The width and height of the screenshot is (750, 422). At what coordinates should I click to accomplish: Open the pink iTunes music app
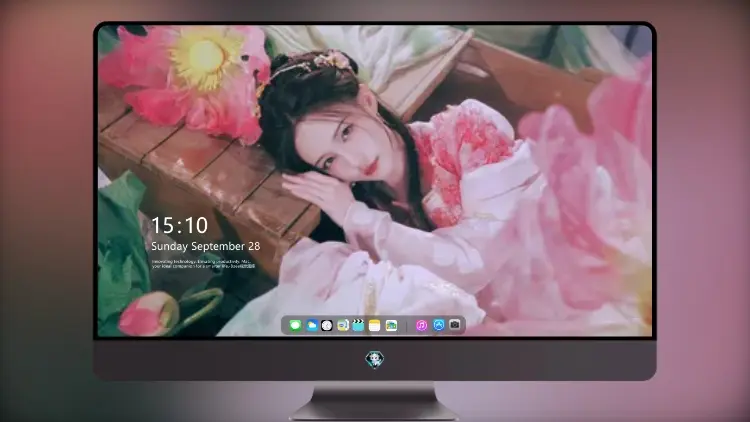pyautogui.click(x=421, y=325)
